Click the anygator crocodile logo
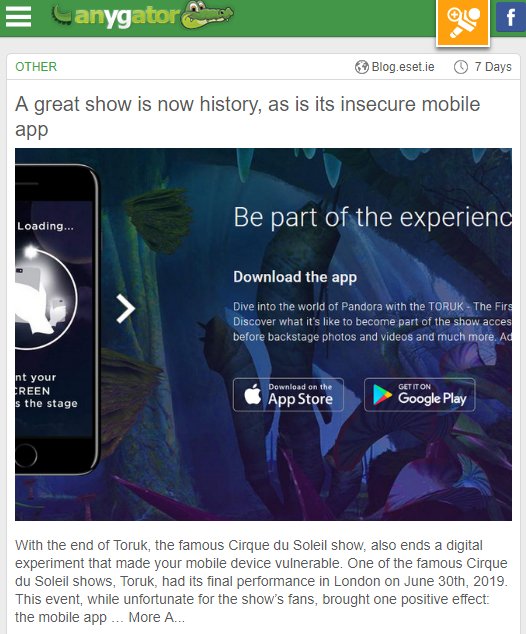Image resolution: width=526 pixels, height=634 pixels. 143,15
